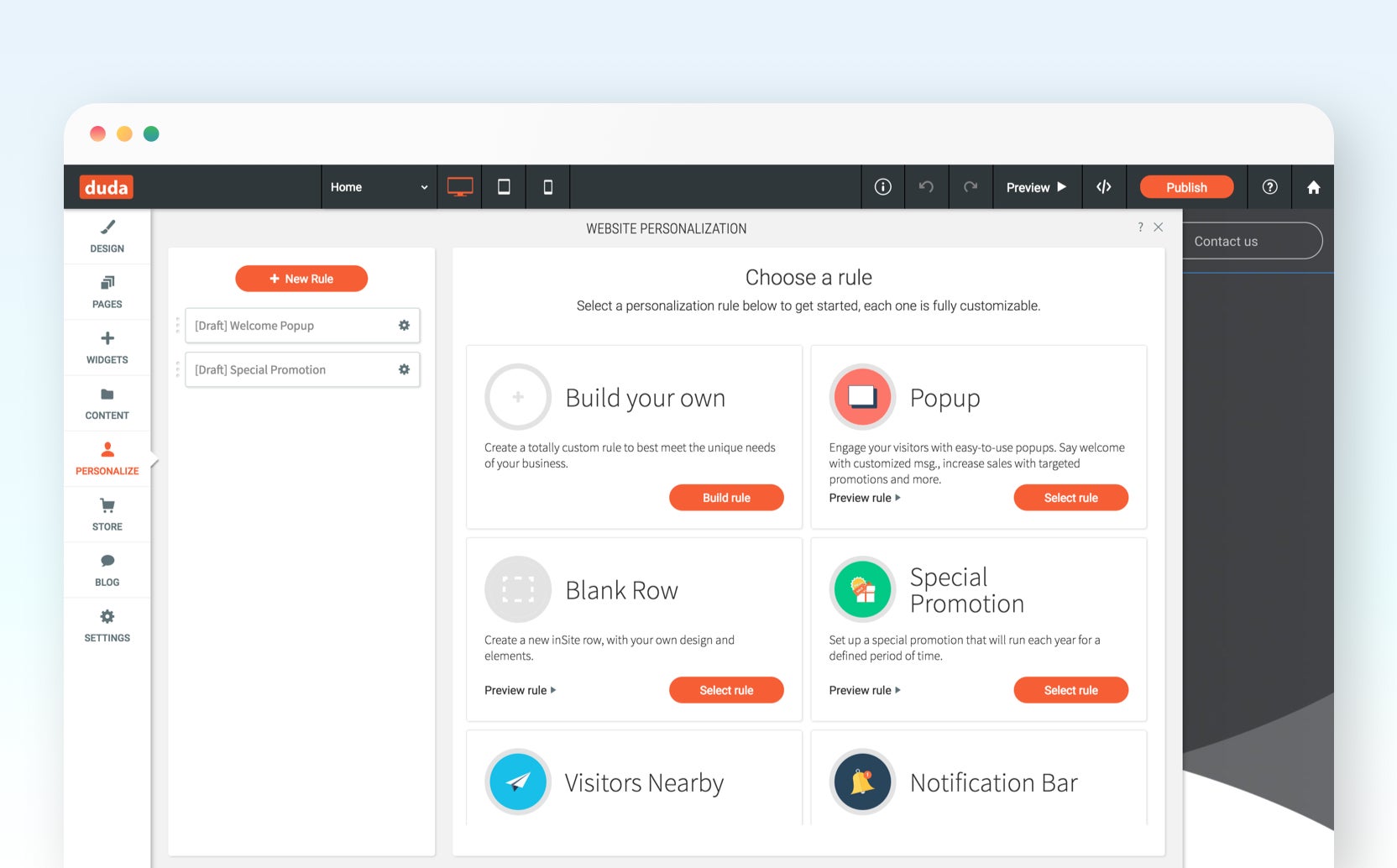Open the Content sidebar panel
This screenshot has width=1397, height=868.
coord(107,404)
